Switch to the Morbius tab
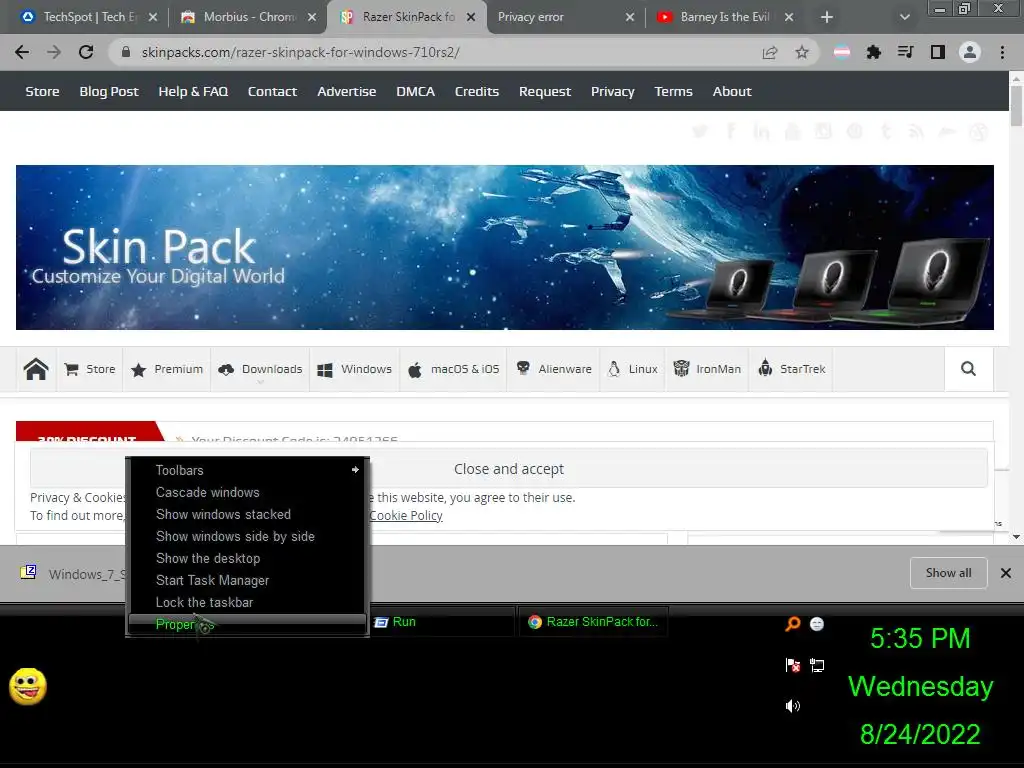1024x768 pixels. [x=248, y=17]
